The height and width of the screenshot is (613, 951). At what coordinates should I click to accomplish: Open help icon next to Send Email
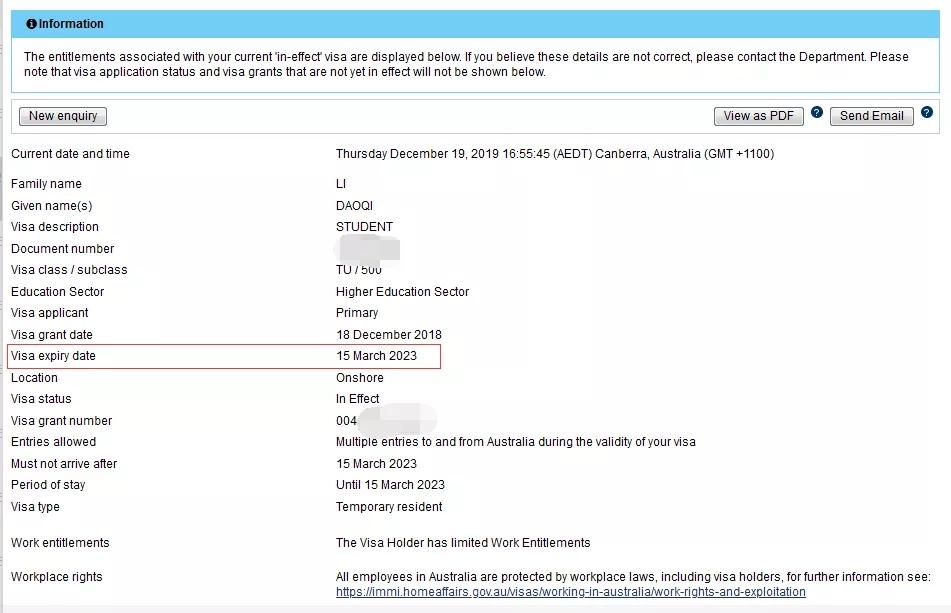click(927, 112)
